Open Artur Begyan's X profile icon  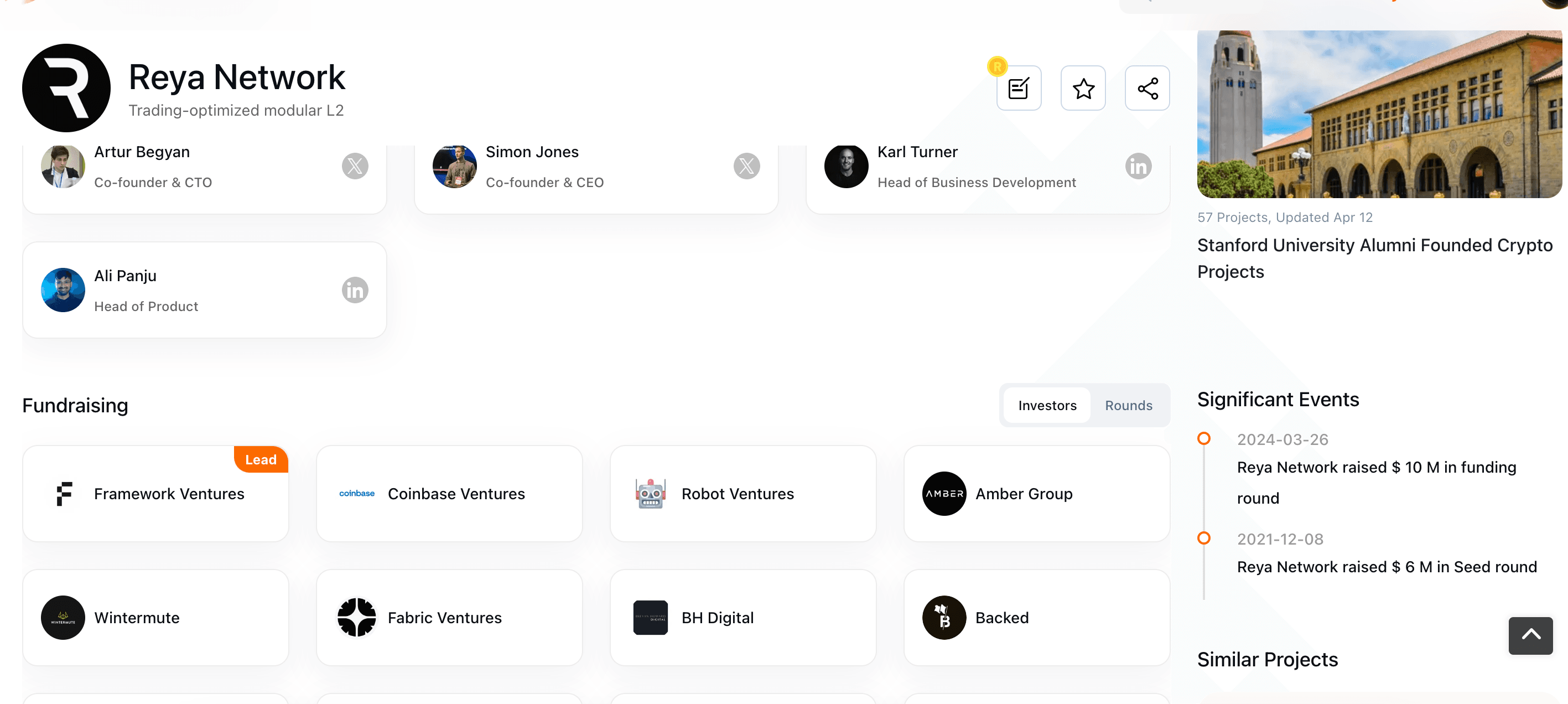[x=355, y=166]
